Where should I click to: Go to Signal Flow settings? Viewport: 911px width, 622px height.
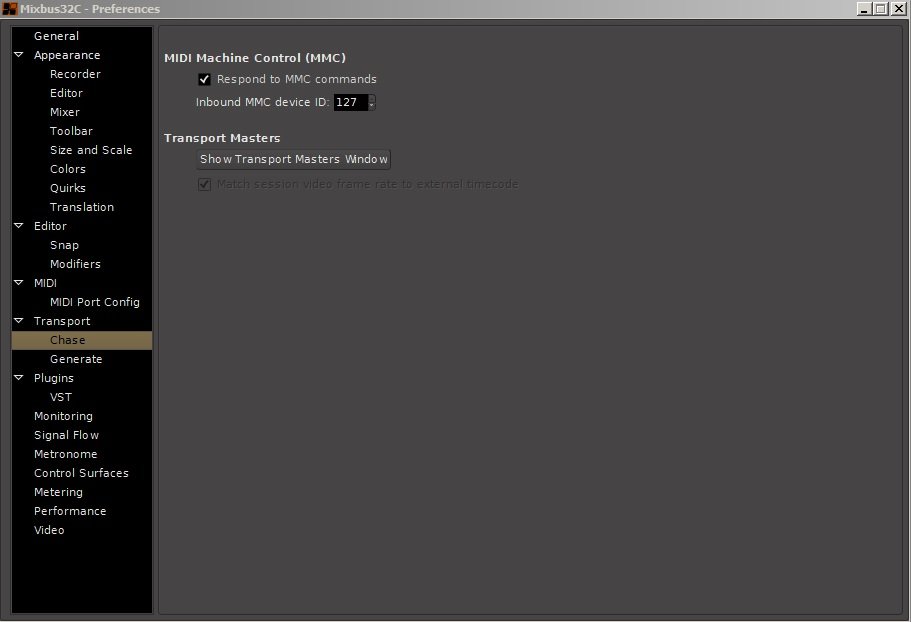pos(66,435)
